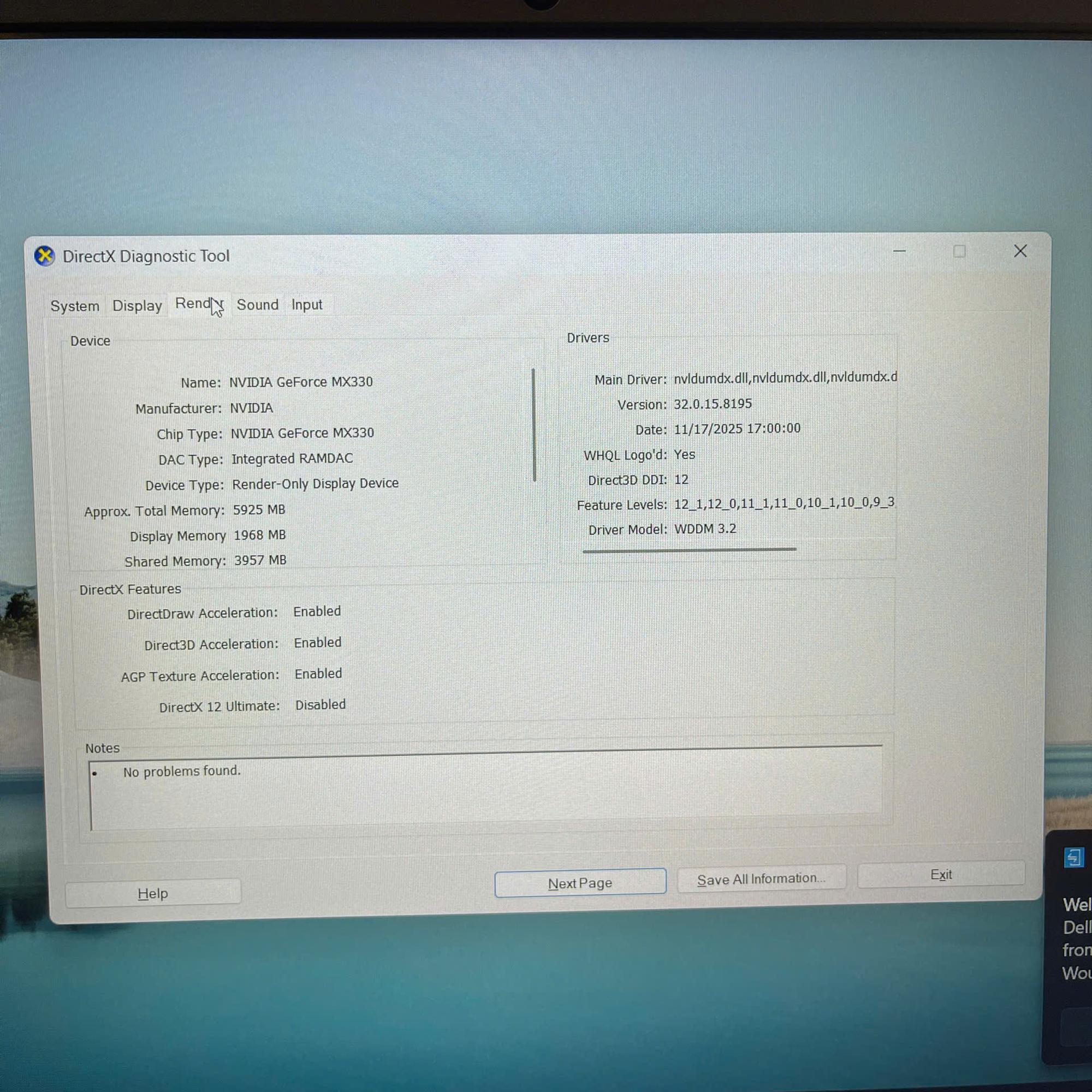This screenshot has width=1092, height=1092.
Task: Click Direct3D Acceleration Enabled value
Action: coord(318,643)
